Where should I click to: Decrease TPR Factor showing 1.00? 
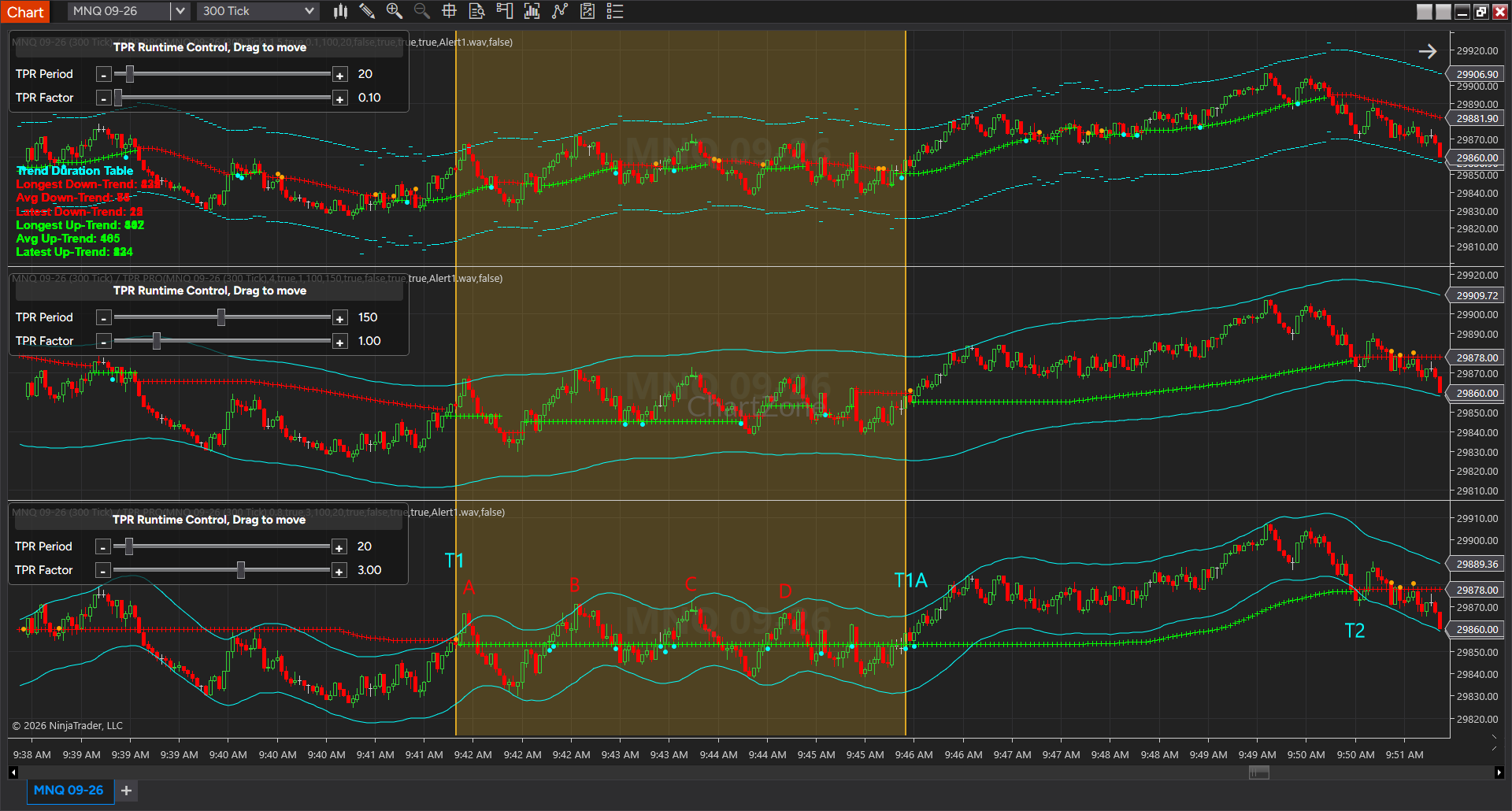(103, 342)
